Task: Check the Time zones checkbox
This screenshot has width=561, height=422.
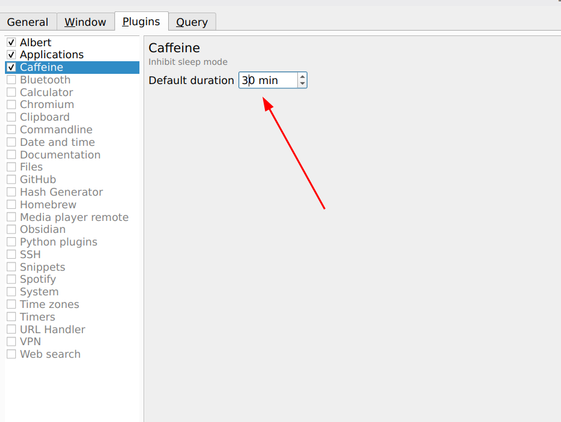Action: click(11, 304)
